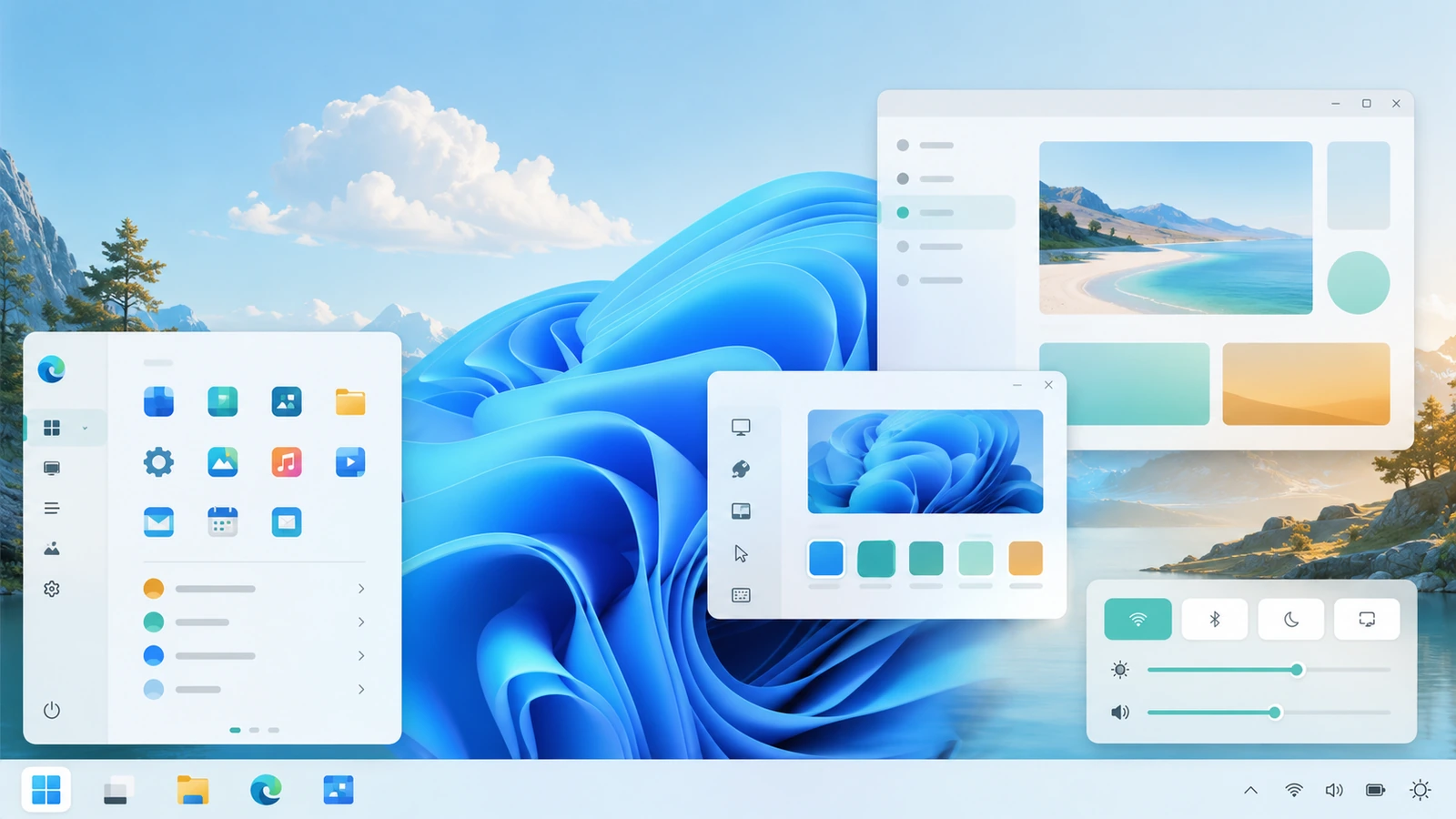Expand the dark blue circle list row chevron

pyautogui.click(x=361, y=656)
